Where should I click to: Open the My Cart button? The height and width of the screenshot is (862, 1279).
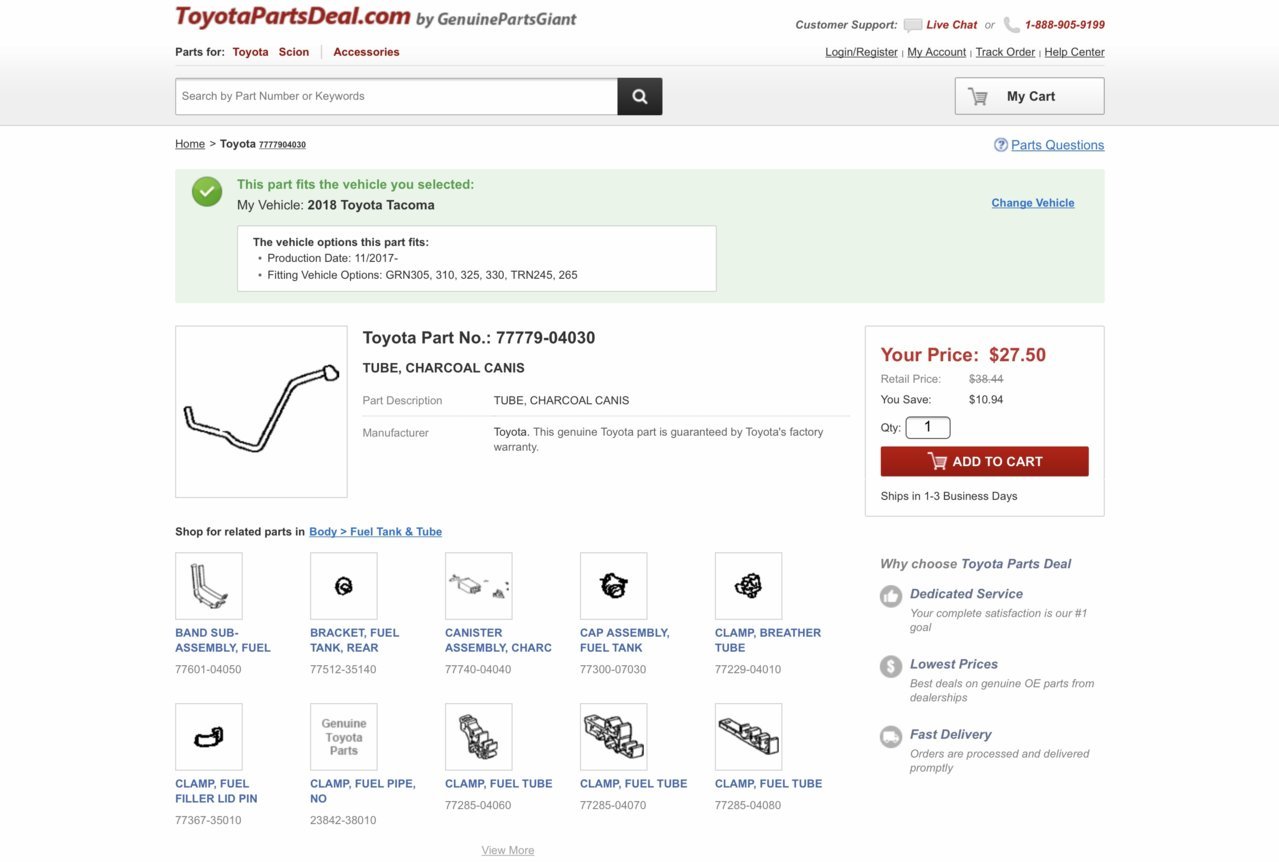pos(1030,96)
